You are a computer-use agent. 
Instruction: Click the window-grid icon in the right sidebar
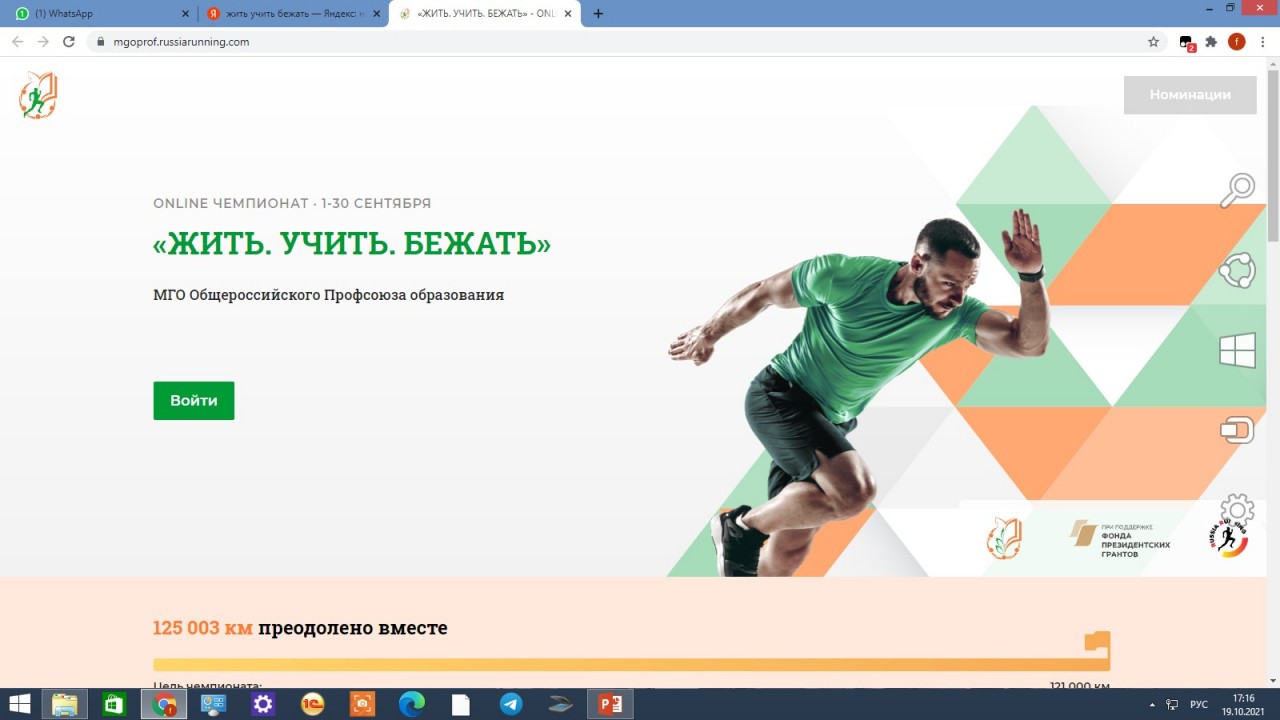coord(1238,350)
